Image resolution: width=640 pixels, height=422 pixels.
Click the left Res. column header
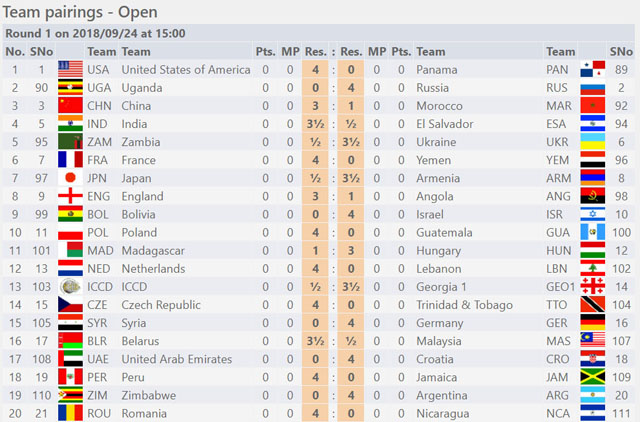[316, 51]
